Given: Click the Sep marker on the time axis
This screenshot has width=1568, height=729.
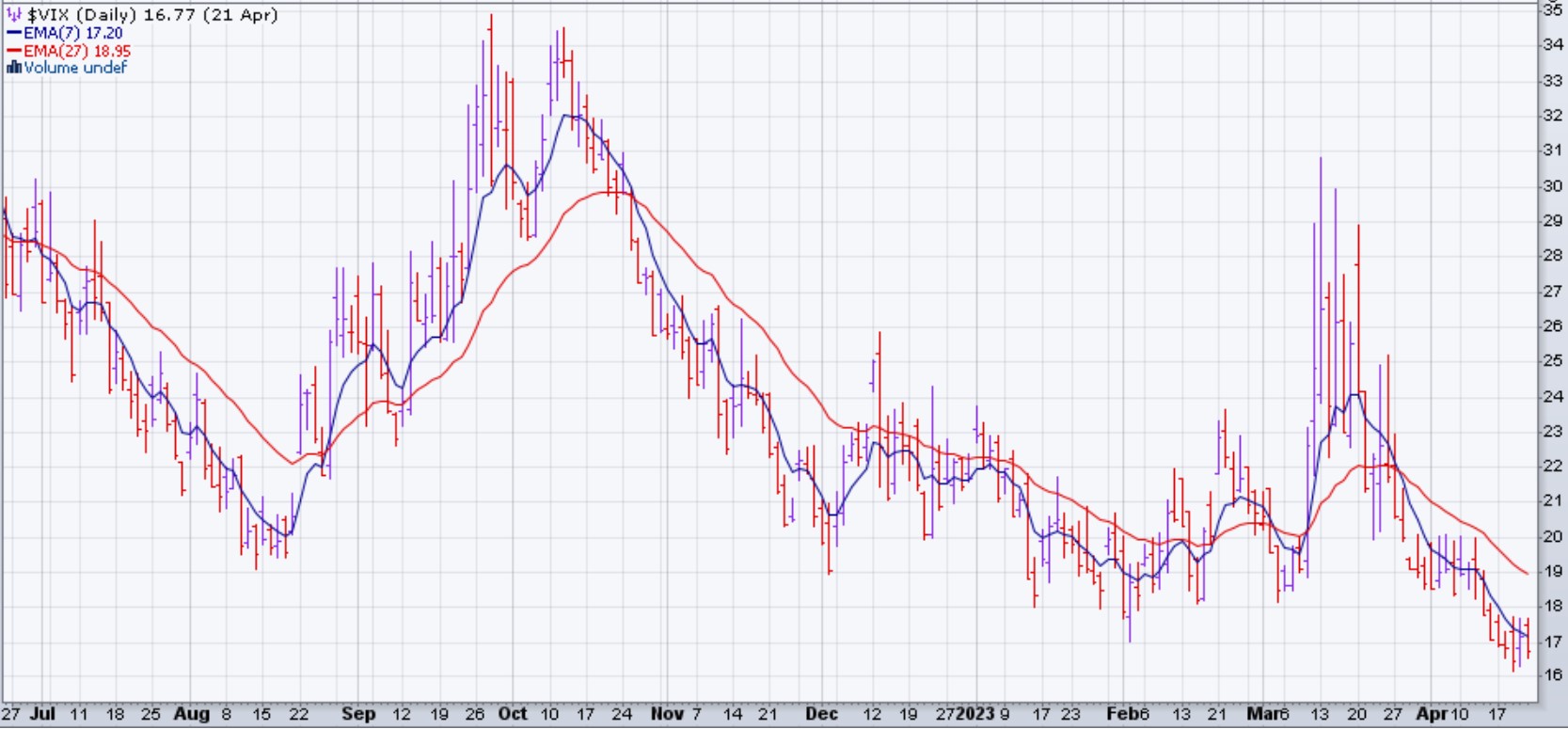Looking at the screenshot, I should click(x=358, y=714).
